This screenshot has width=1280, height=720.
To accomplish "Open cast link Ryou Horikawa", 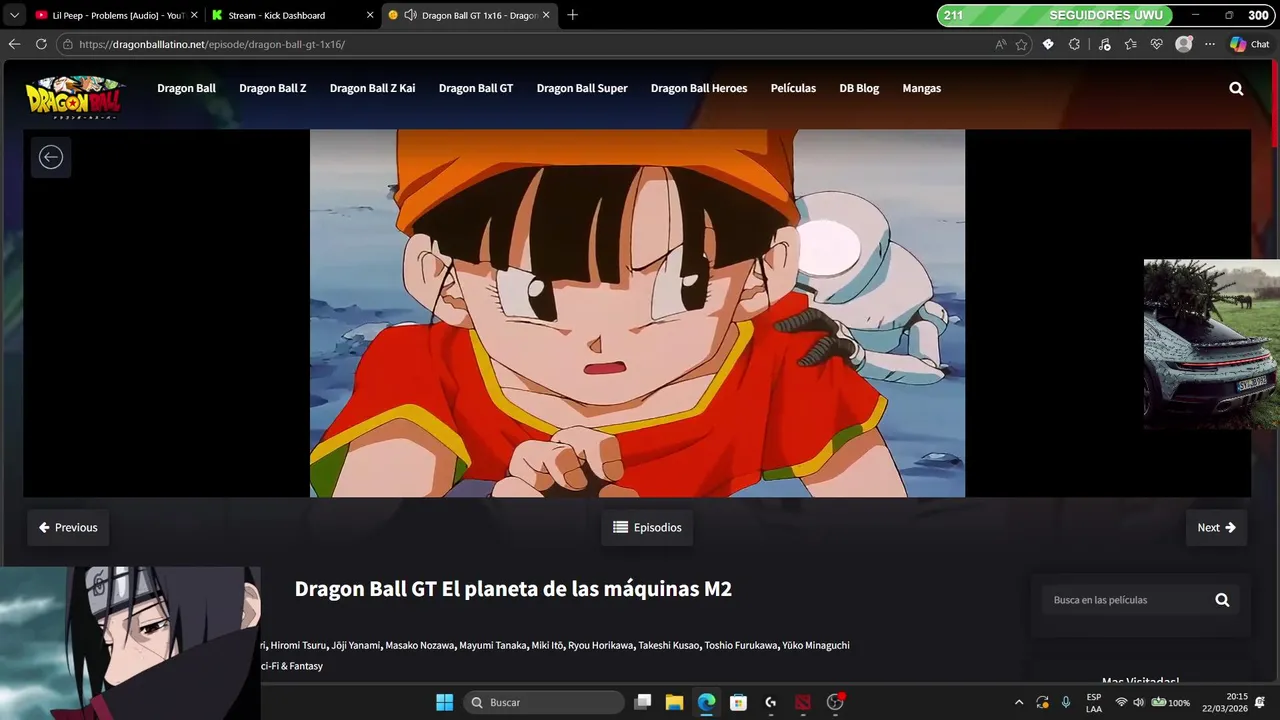I will (600, 645).
